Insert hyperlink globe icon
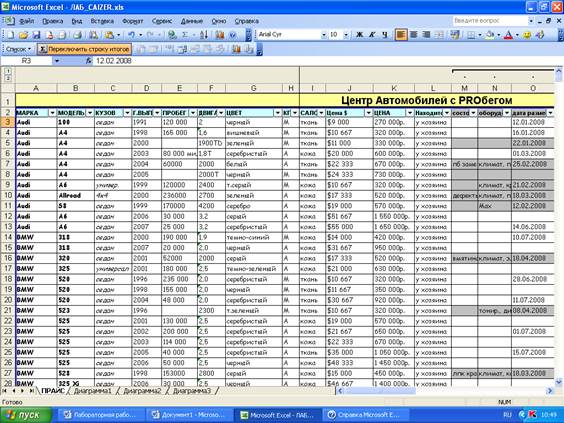Viewport: 564px width, 423px height. (172, 35)
